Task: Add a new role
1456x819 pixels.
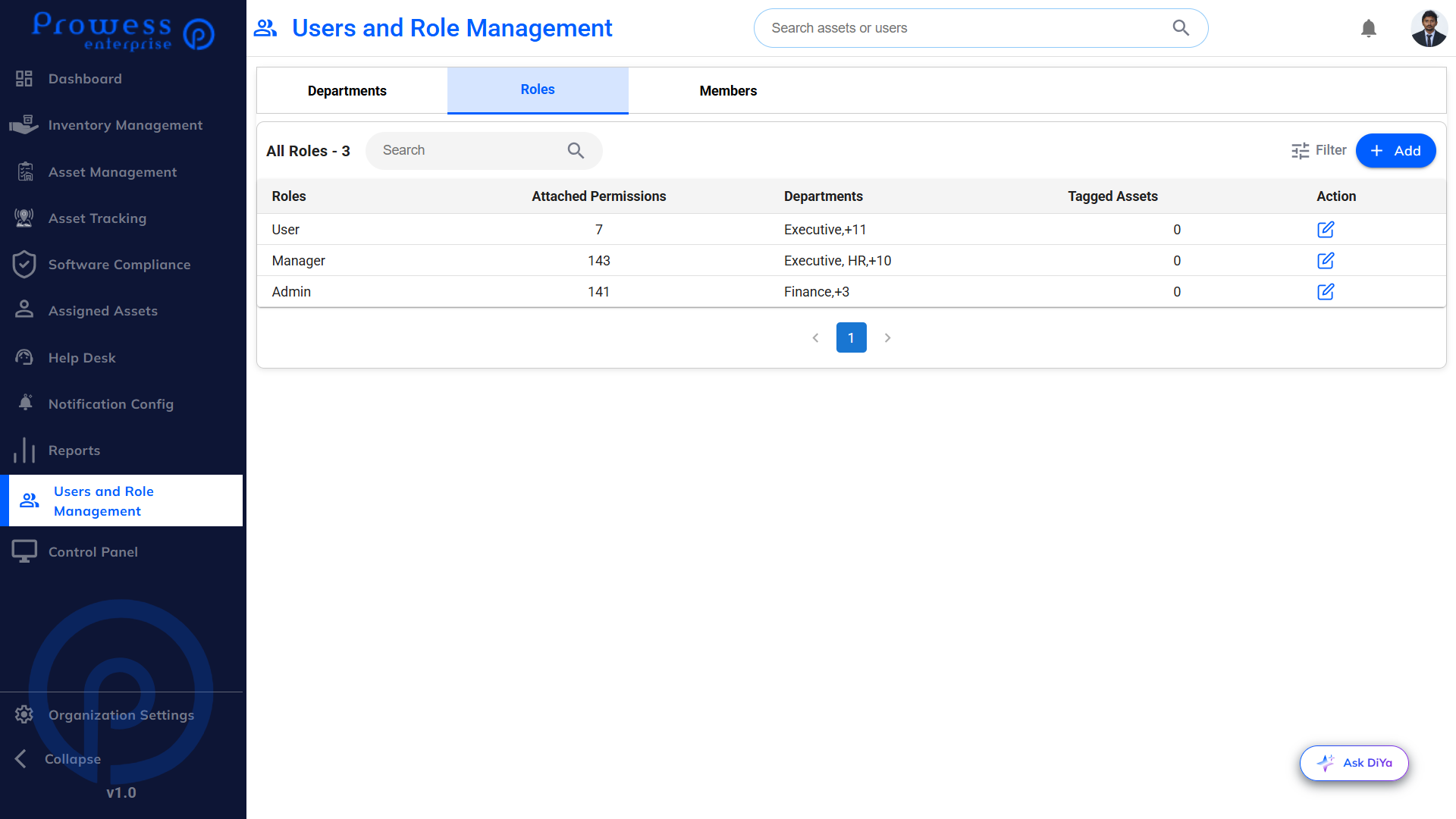Action: (x=1395, y=150)
